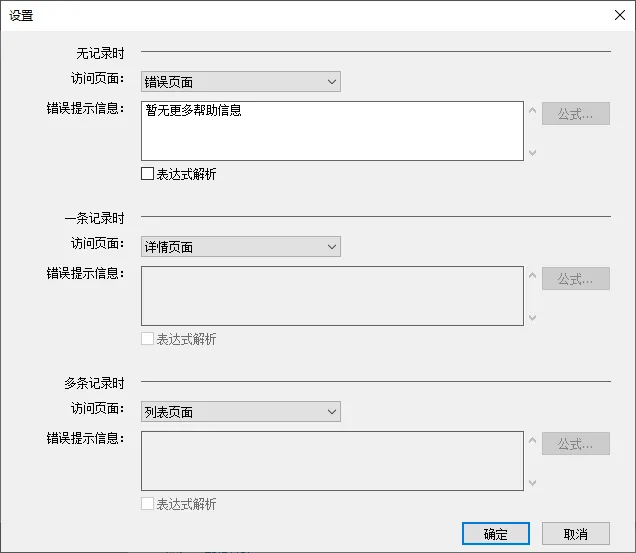Close the 设置 dialog window
This screenshot has width=636, height=553.
click(x=619, y=15)
